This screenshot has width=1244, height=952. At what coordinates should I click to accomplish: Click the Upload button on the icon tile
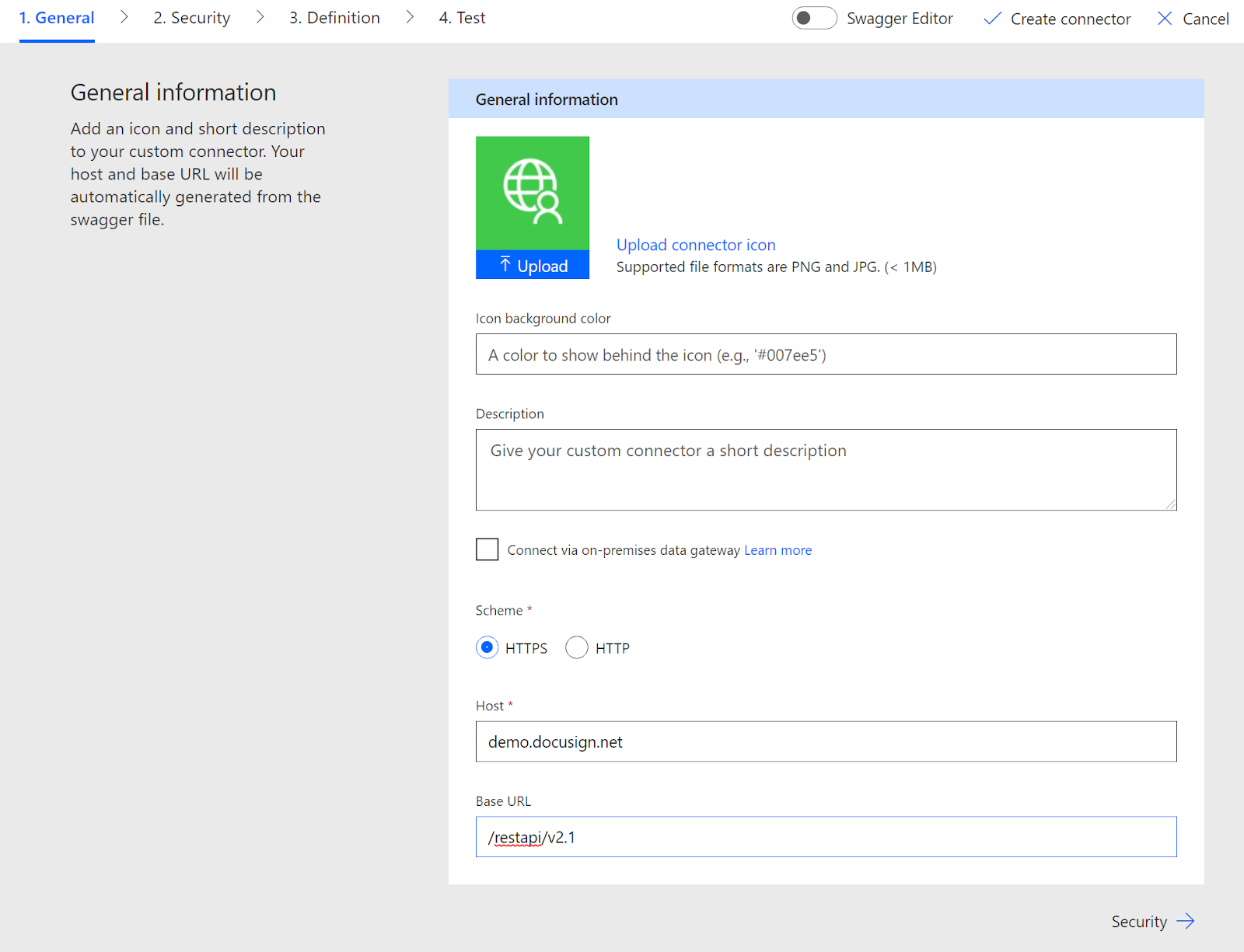point(532,265)
